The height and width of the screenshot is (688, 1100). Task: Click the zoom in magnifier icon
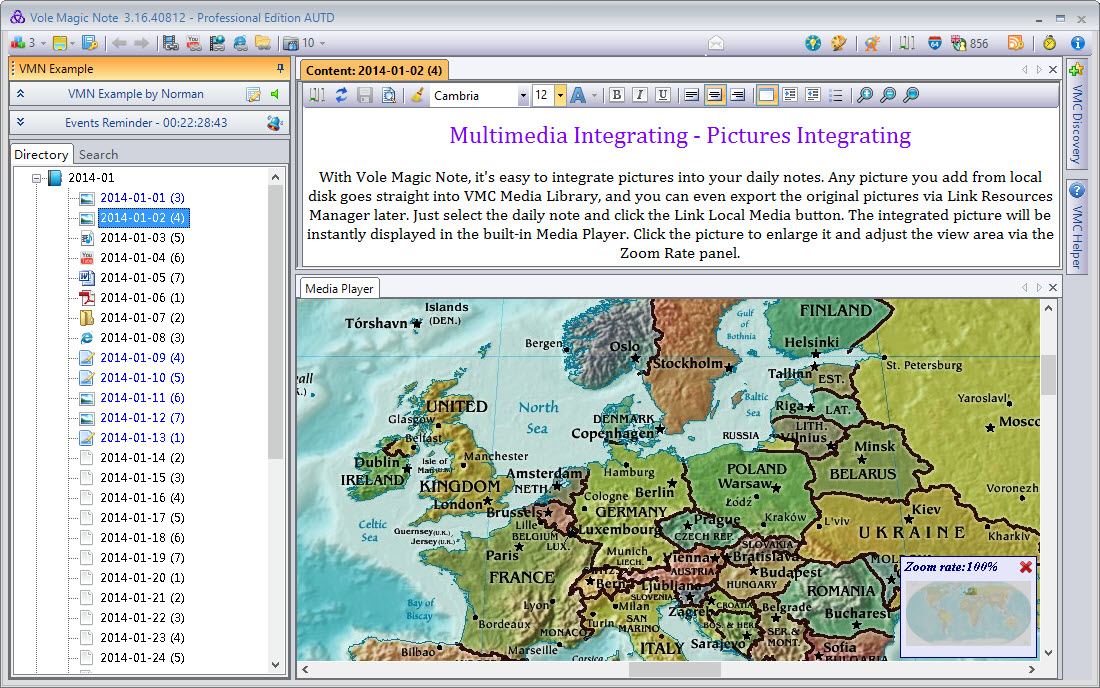tap(863, 95)
